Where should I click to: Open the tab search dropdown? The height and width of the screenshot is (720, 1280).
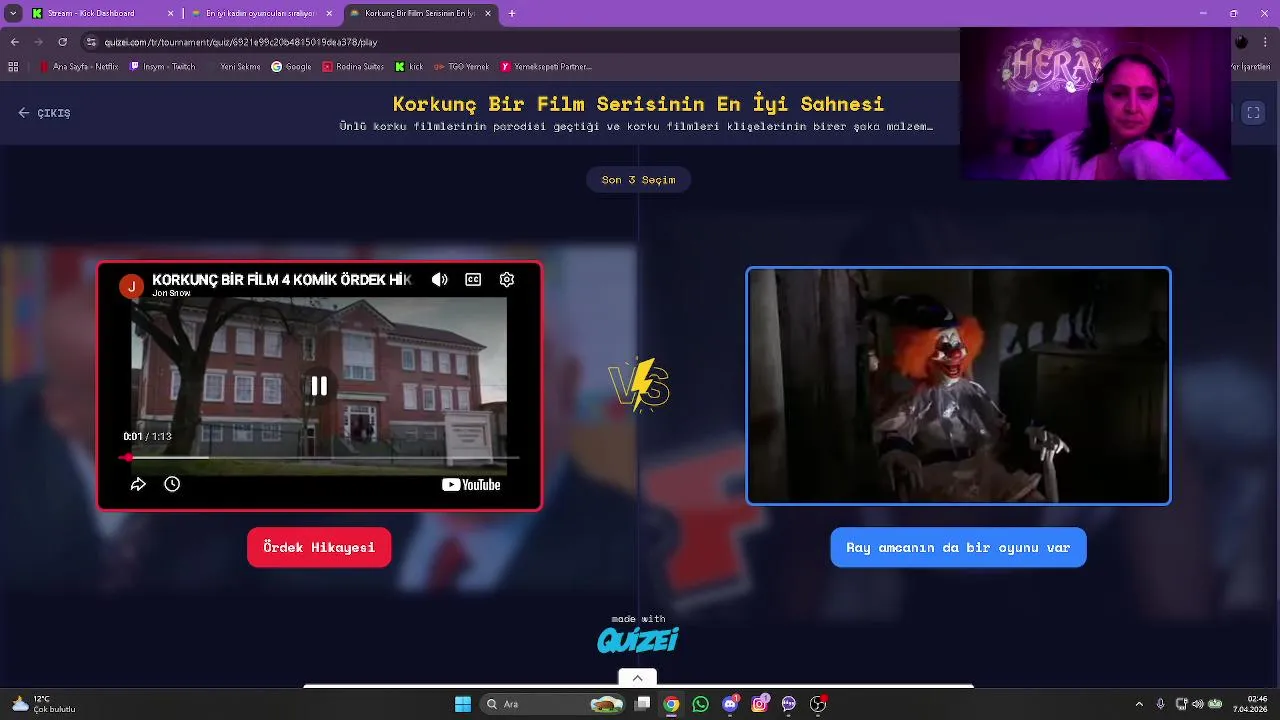pyautogui.click(x=12, y=13)
